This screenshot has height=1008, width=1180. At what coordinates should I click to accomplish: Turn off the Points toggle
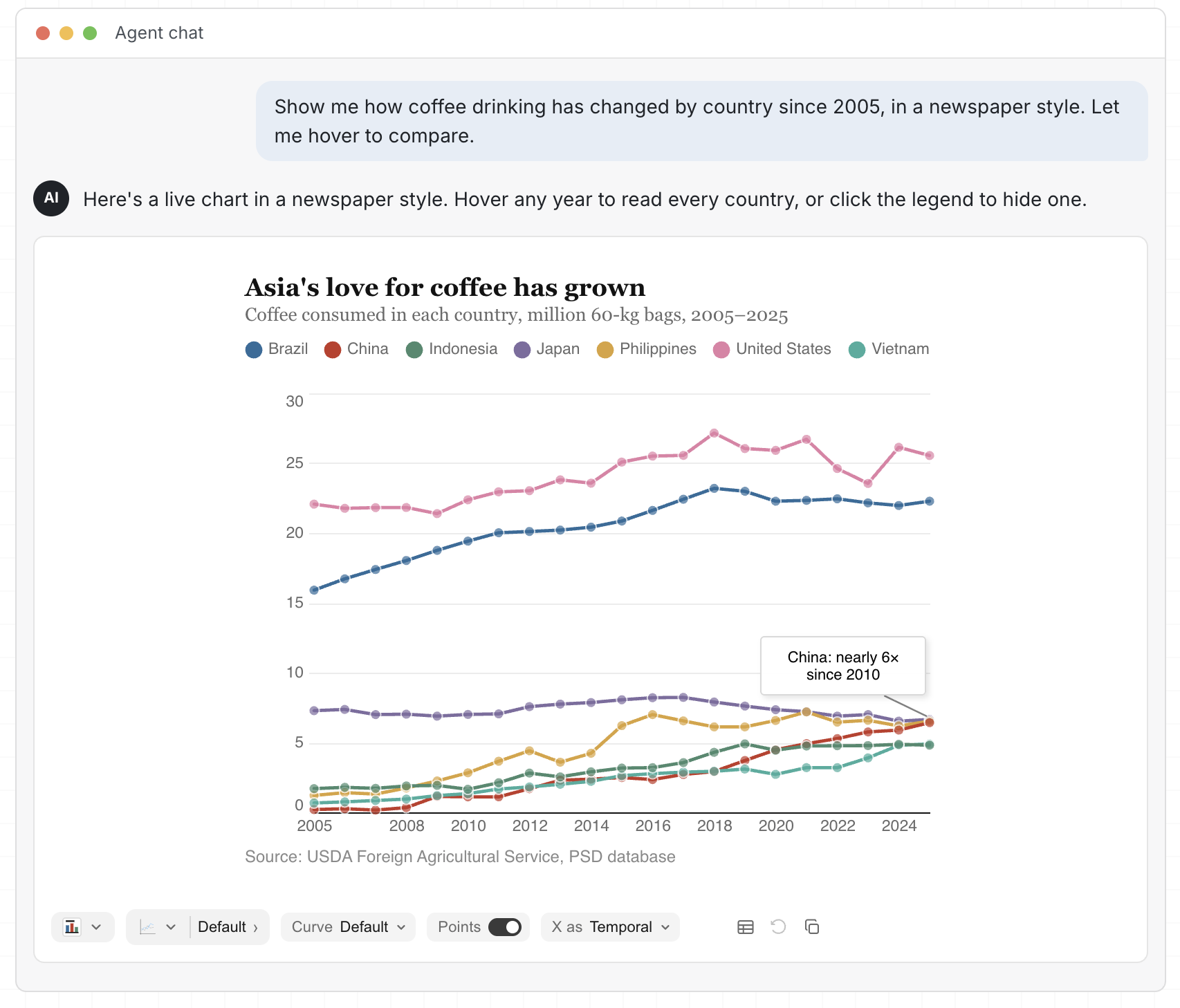505,927
